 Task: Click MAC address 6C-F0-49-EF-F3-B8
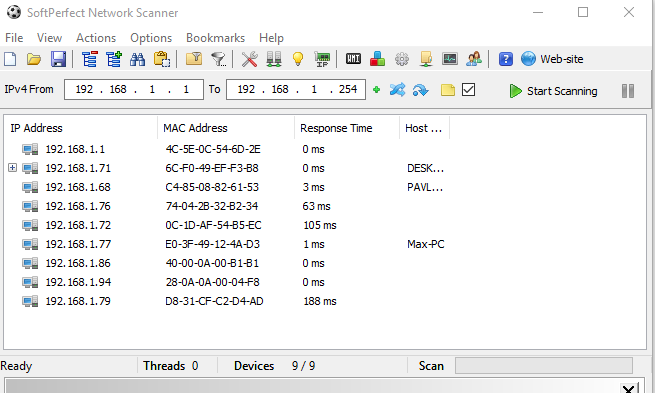212,168
